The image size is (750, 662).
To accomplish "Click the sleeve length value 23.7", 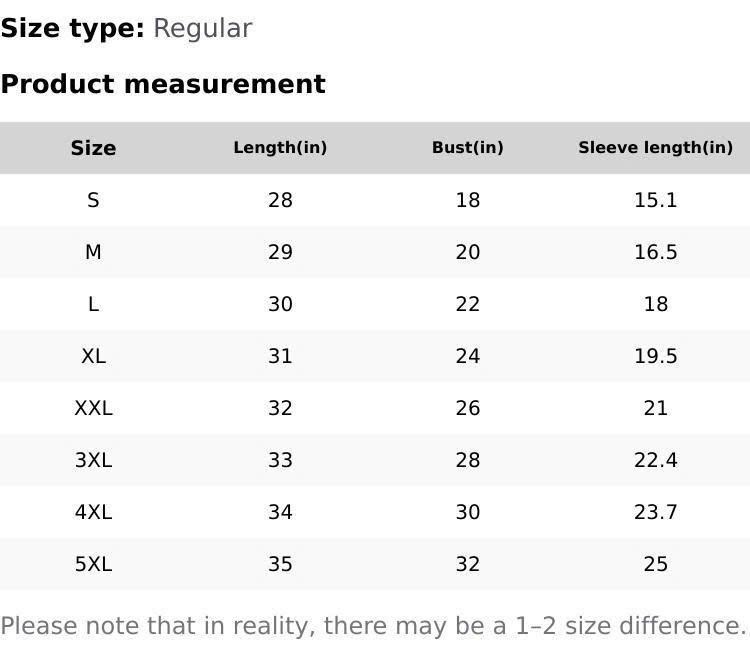I will click(x=655, y=512).
